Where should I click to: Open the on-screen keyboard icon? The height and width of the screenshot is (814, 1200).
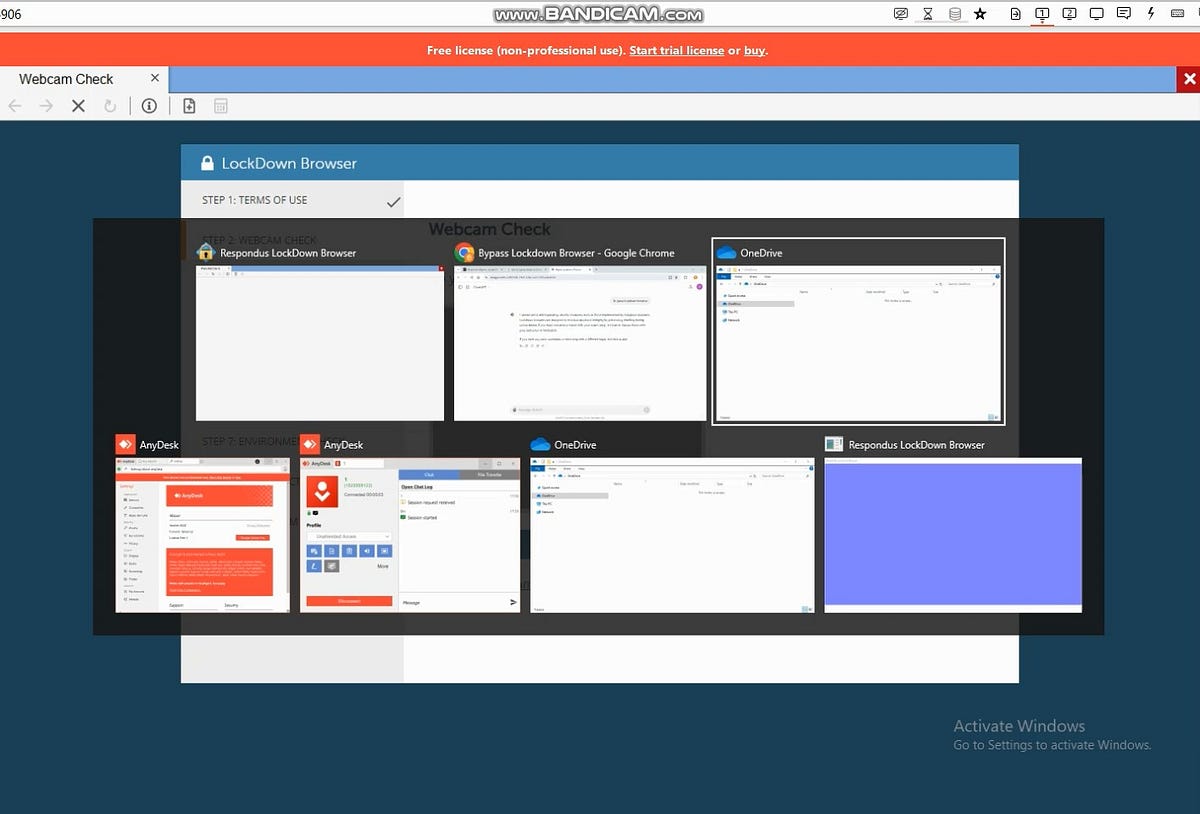pyautogui.click(x=1179, y=14)
